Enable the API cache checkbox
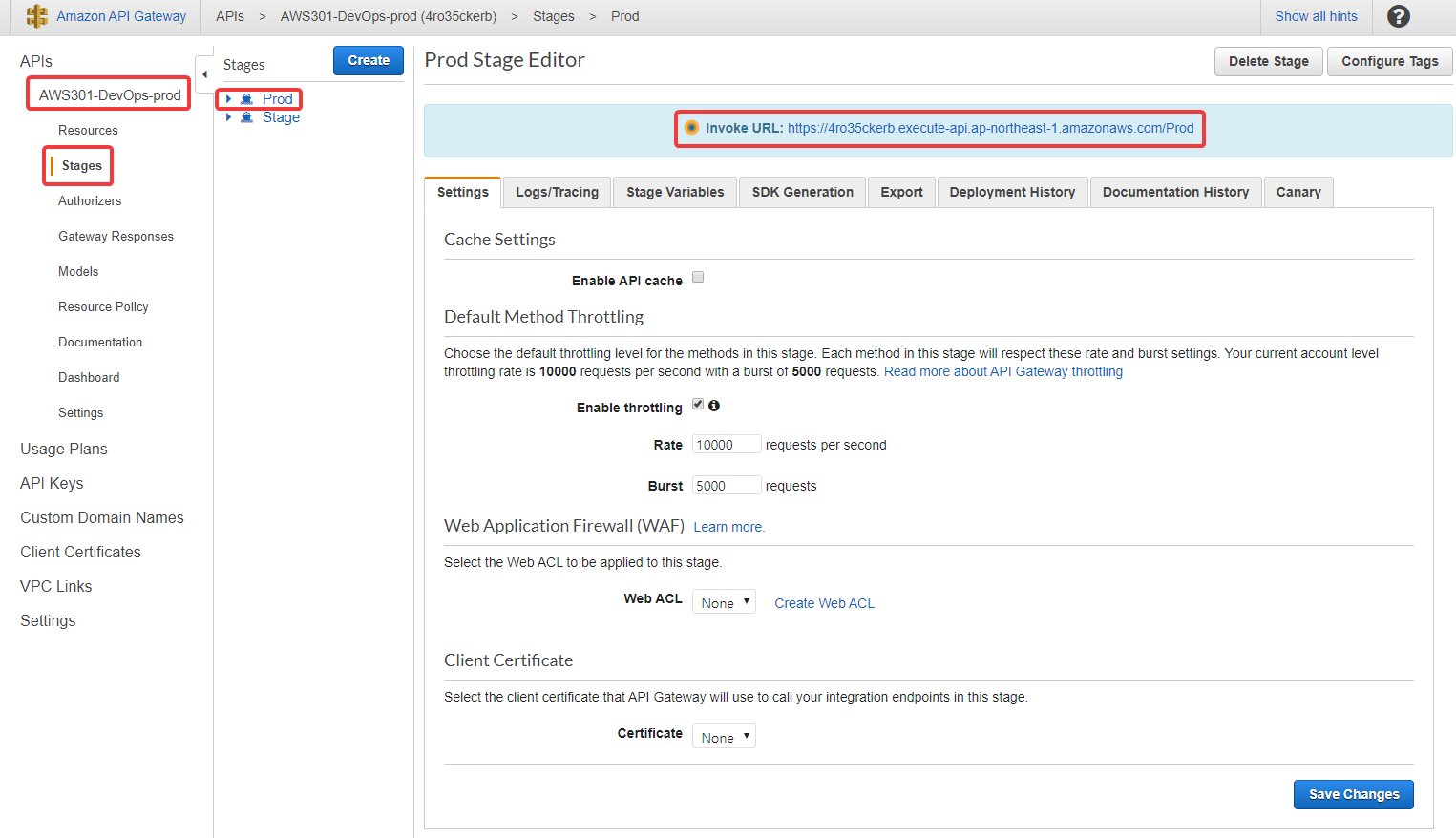This screenshot has width=1456, height=838. (x=698, y=278)
